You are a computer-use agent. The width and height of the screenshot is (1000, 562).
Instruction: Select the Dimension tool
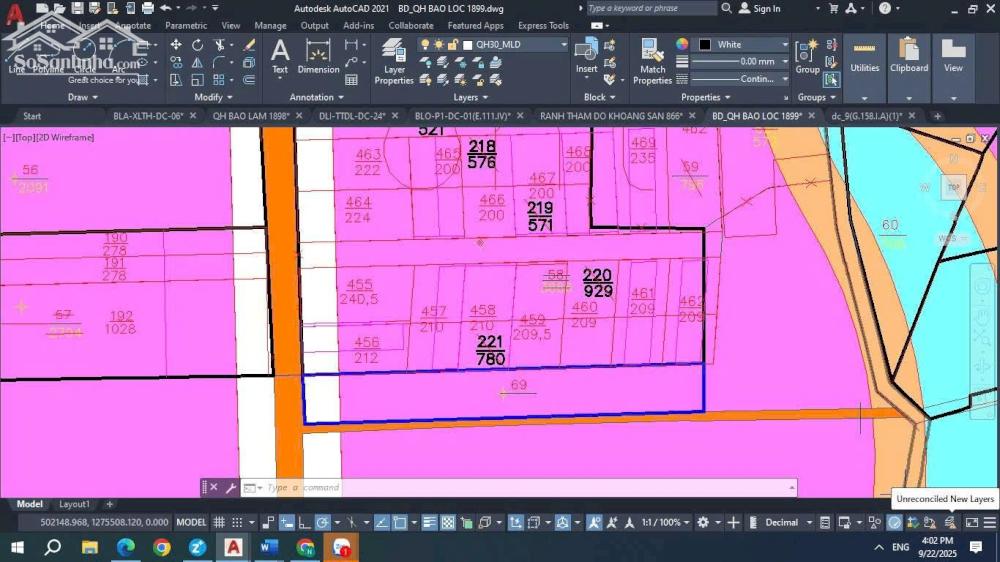[318, 57]
